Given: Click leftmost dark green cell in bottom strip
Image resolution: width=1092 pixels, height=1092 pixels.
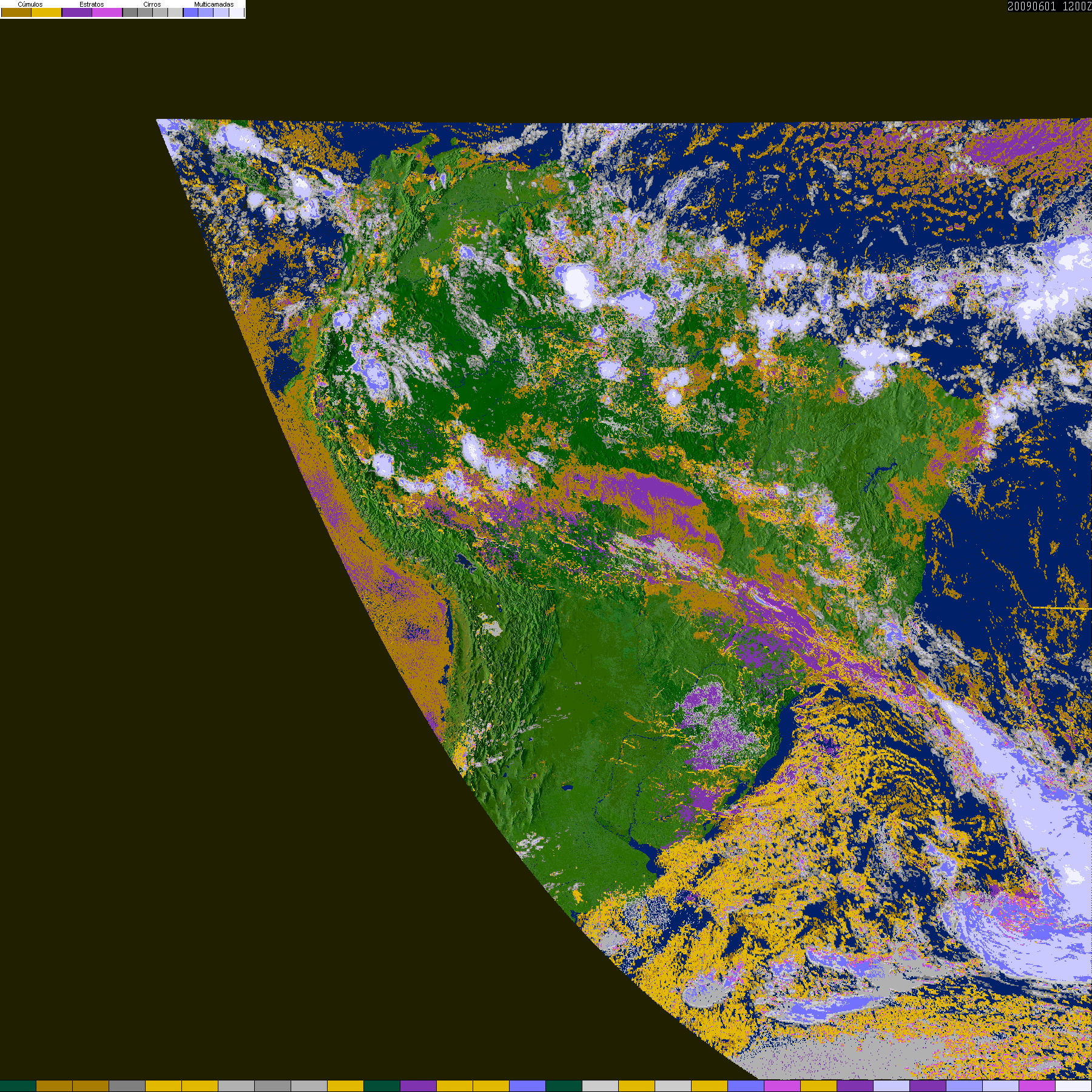Looking at the screenshot, I should [x=18, y=1086].
